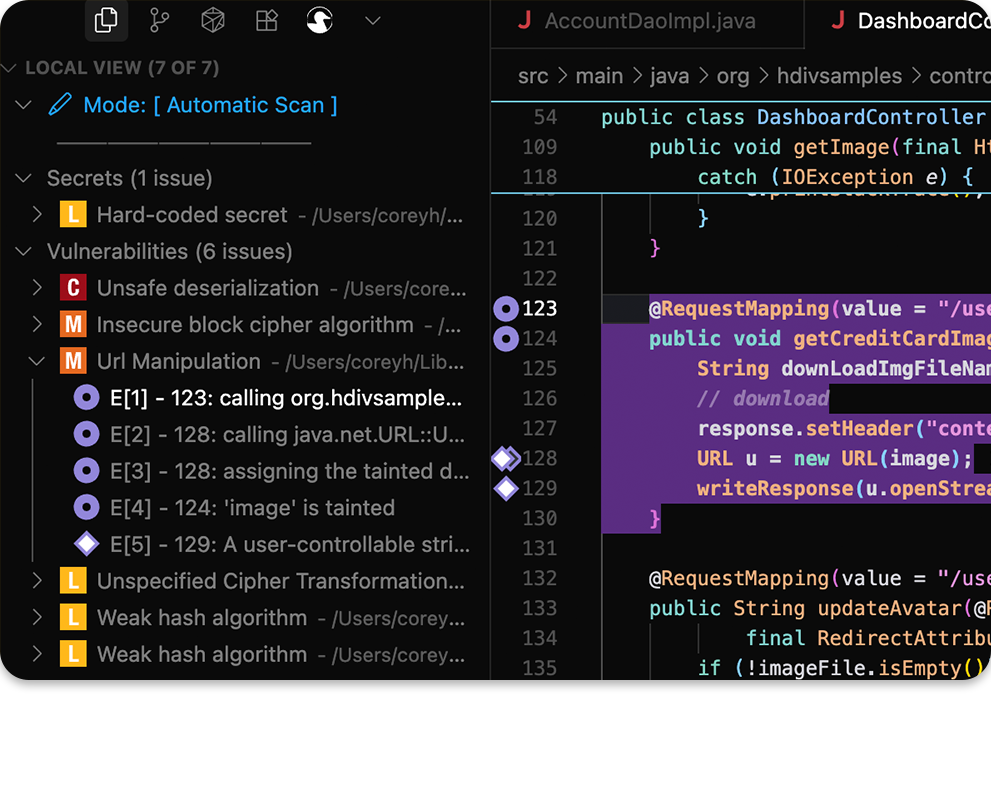The height and width of the screenshot is (792, 991).
Task: Expand the Hard-coded secret issue
Action: [37, 215]
